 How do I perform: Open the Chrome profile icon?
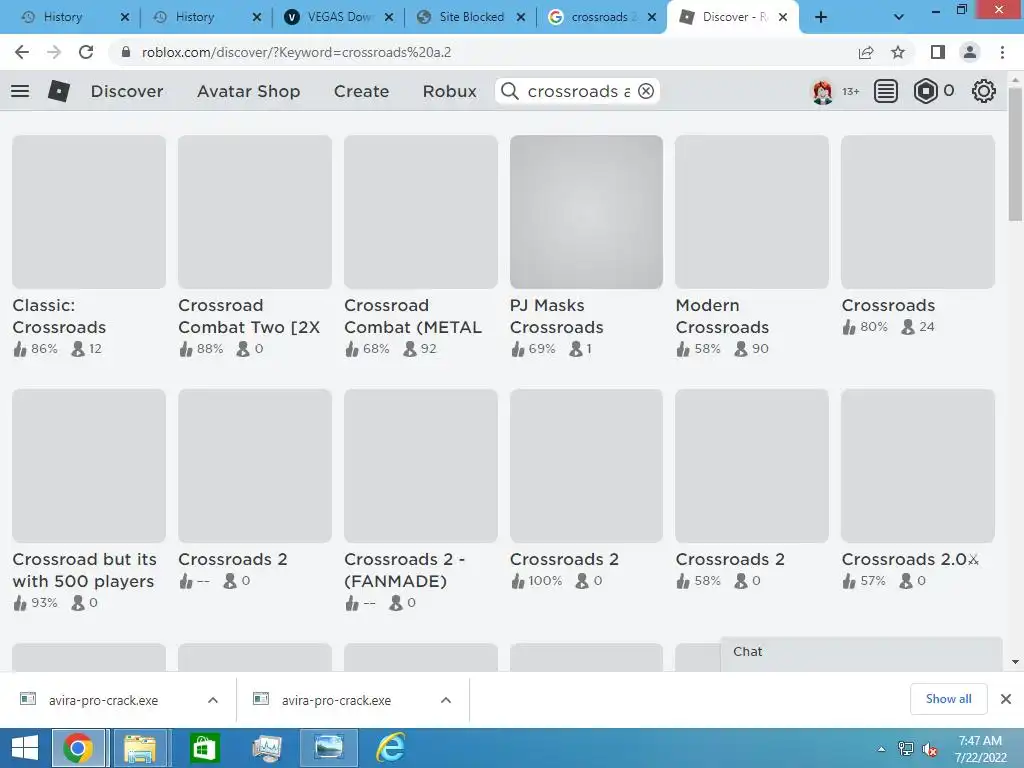tap(970, 52)
